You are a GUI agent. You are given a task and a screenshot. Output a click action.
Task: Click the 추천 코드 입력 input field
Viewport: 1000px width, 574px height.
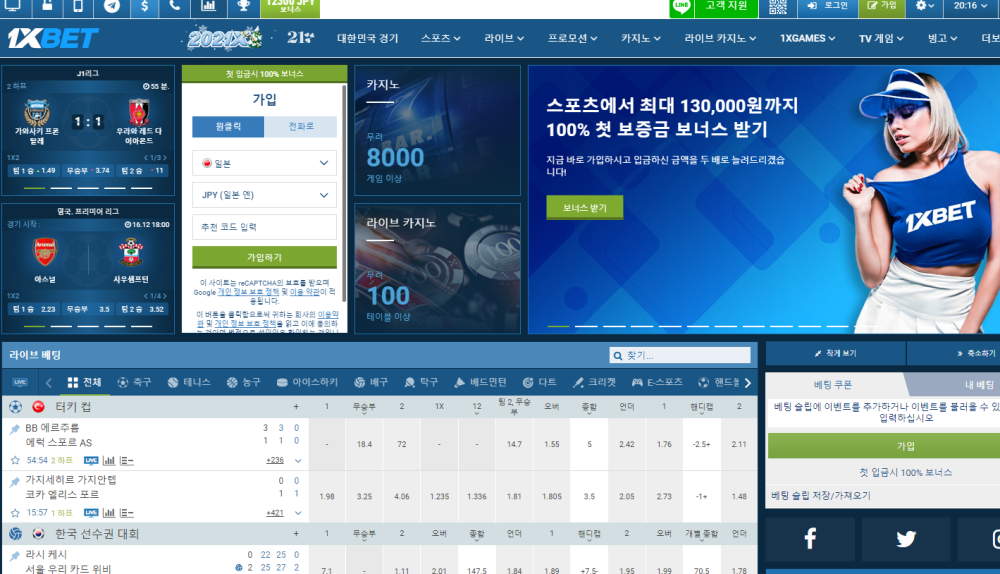[x=265, y=227]
